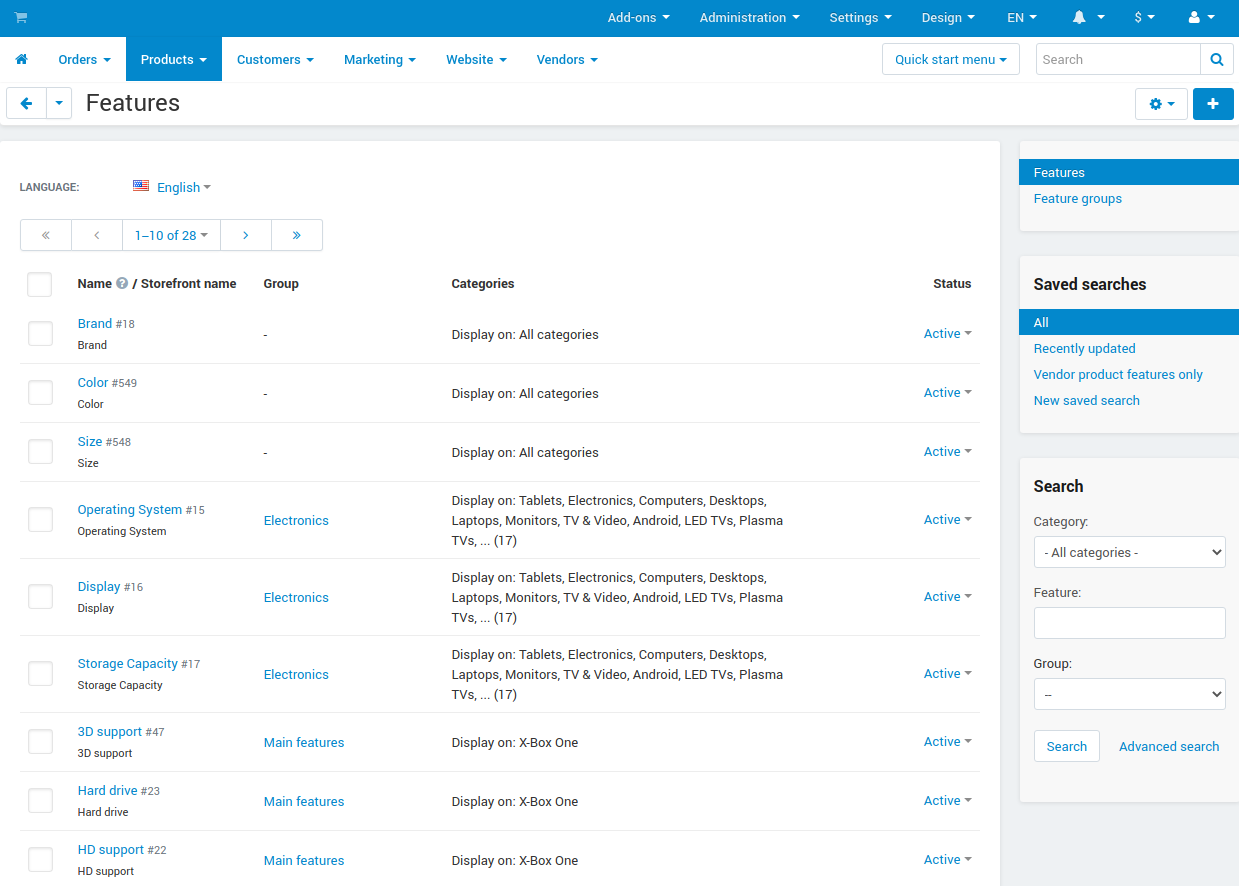Open the Website menu

(476, 60)
